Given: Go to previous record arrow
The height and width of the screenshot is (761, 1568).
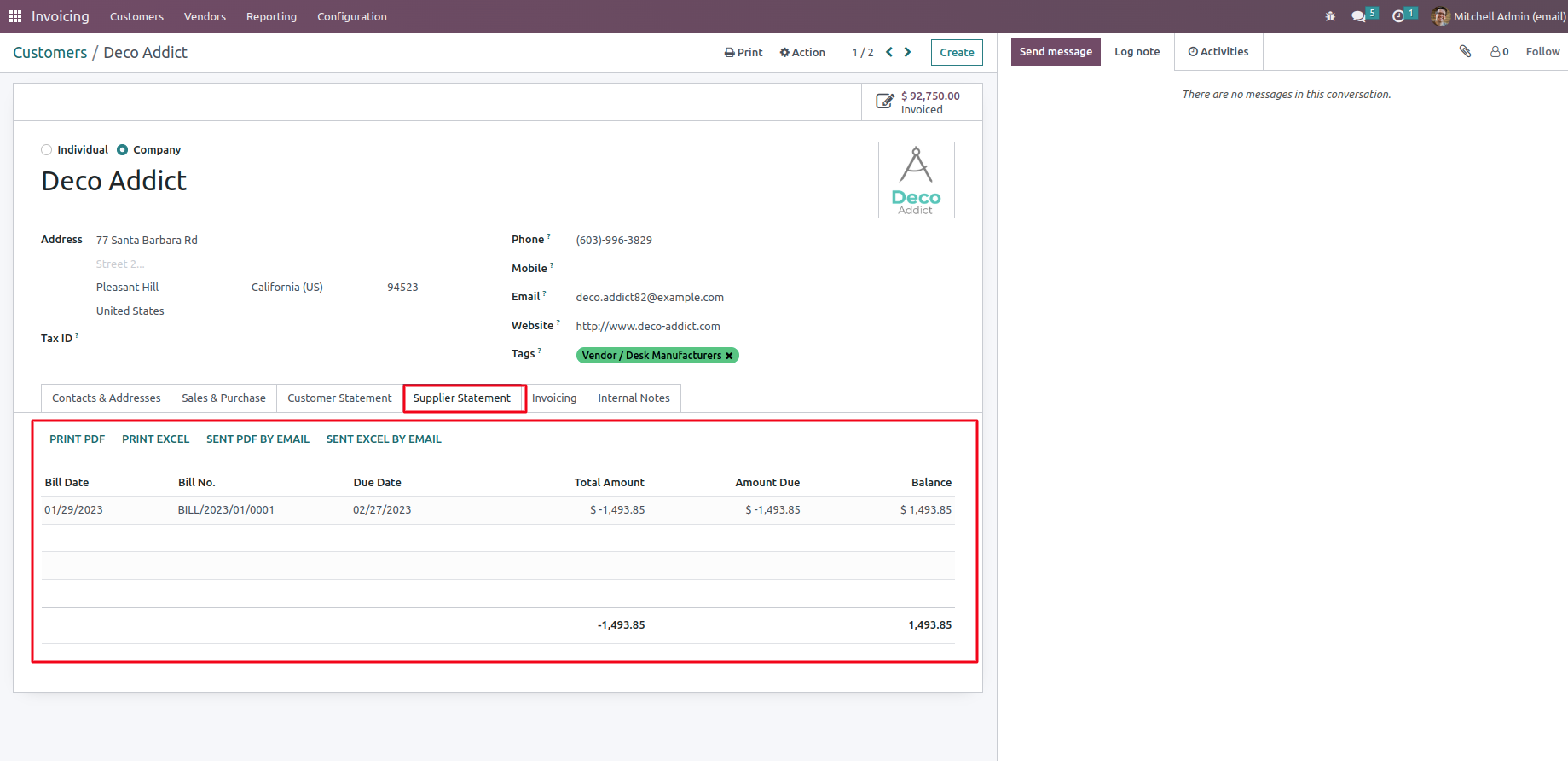Looking at the screenshot, I should click(889, 52).
